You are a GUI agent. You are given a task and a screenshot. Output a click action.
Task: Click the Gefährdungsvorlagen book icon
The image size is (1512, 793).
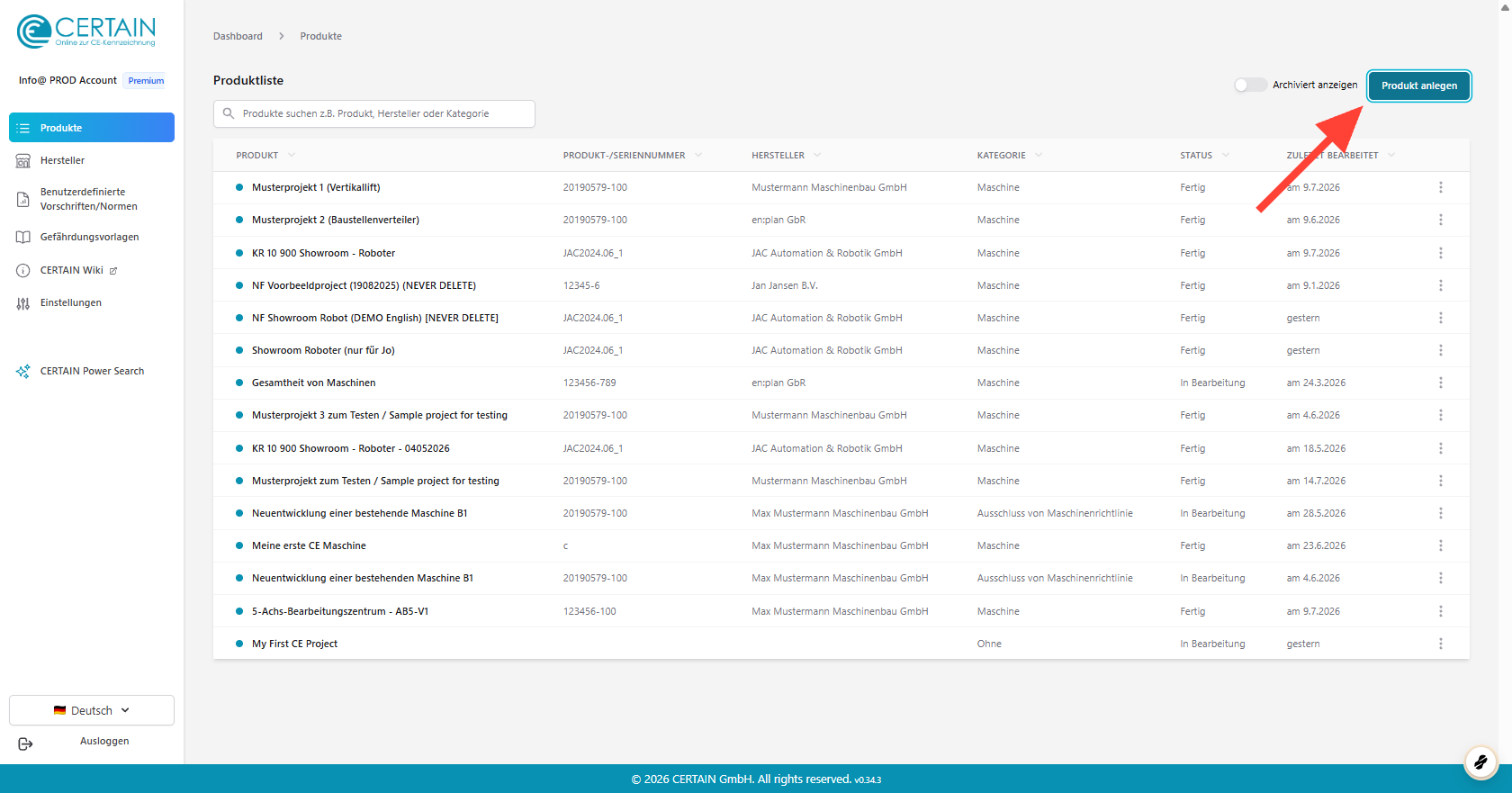point(23,238)
